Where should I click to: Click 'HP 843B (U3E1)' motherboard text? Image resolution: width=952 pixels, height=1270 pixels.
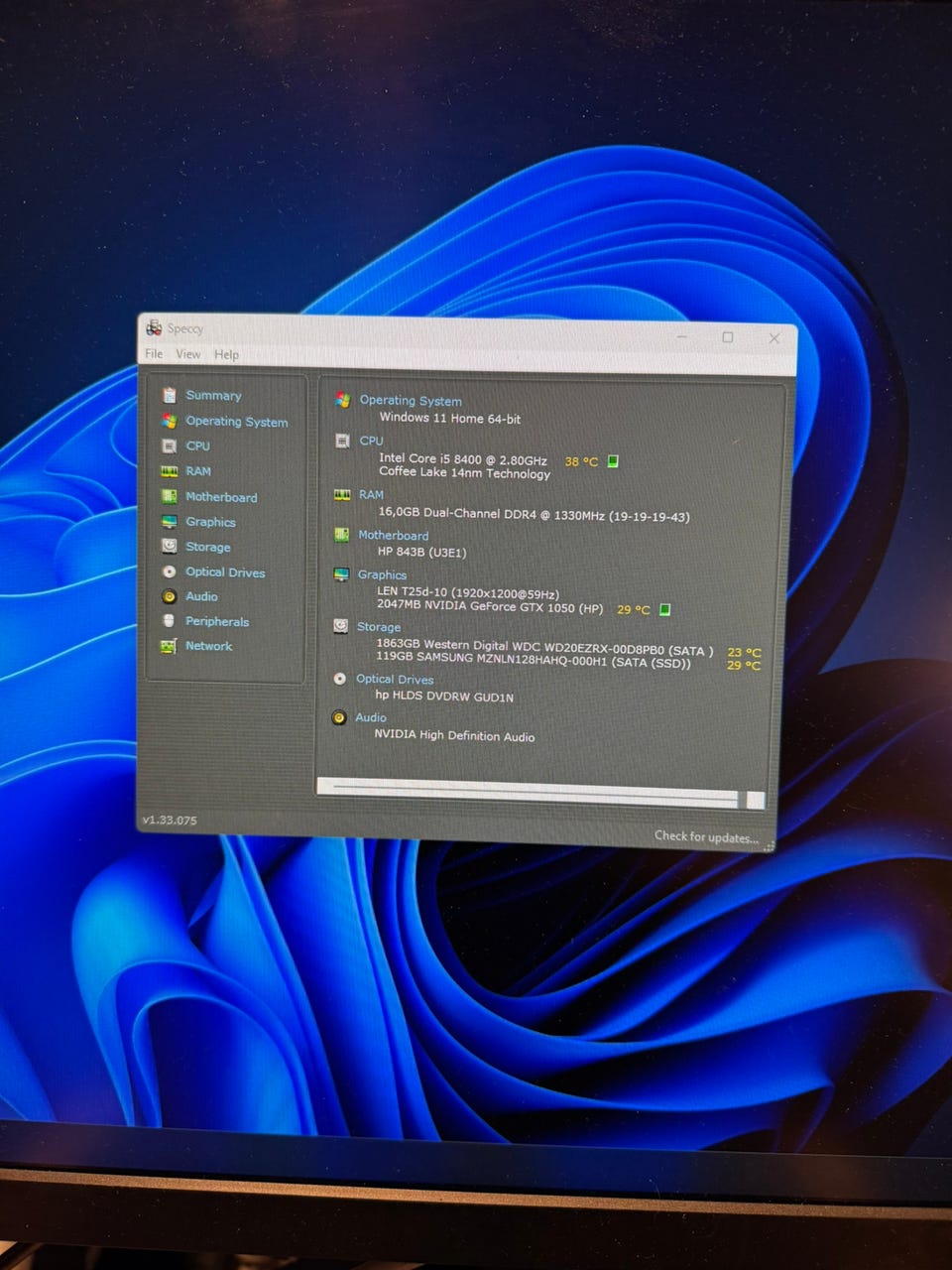[421, 552]
